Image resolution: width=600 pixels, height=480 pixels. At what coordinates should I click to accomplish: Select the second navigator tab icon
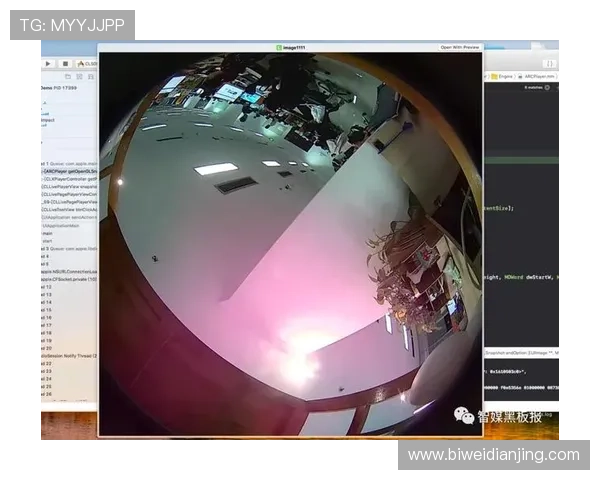[x=79, y=77]
